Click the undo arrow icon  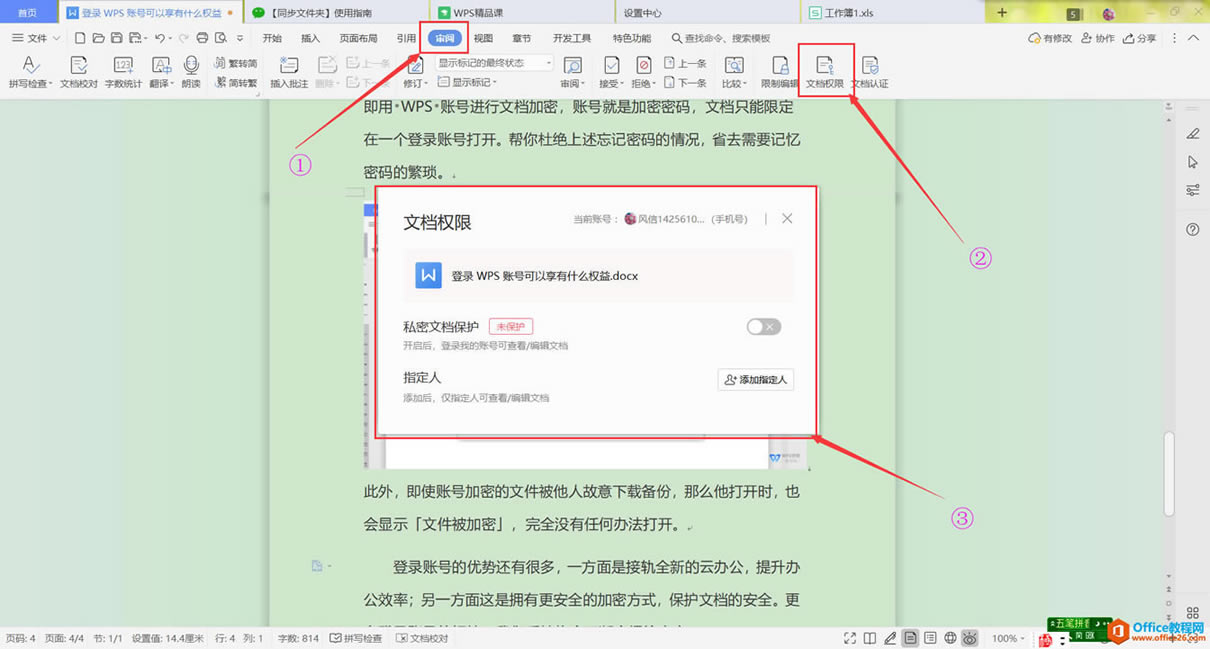pos(159,38)
